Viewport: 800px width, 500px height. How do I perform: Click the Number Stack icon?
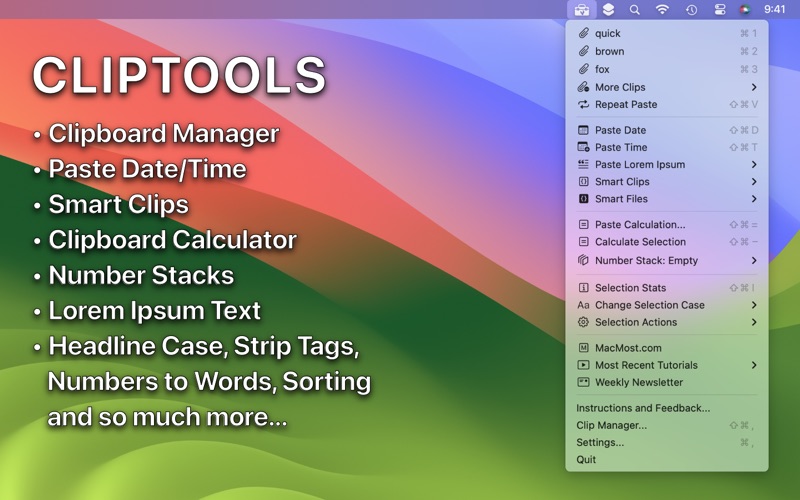pos(583,260)
